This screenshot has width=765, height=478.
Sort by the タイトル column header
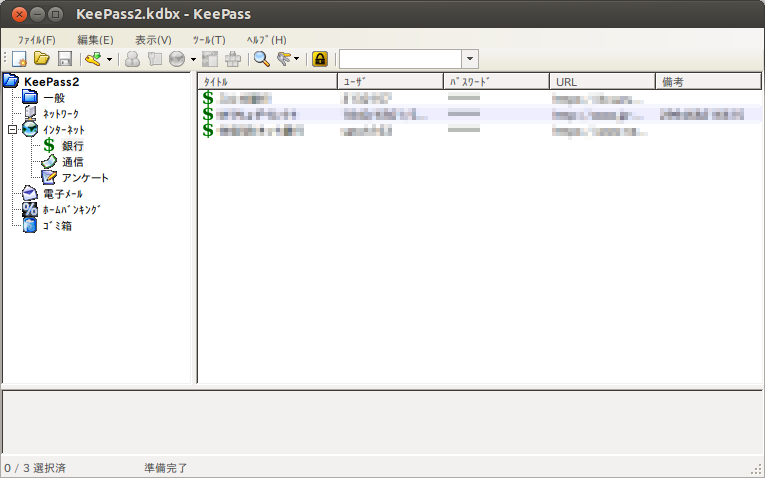tap(267, 81)
